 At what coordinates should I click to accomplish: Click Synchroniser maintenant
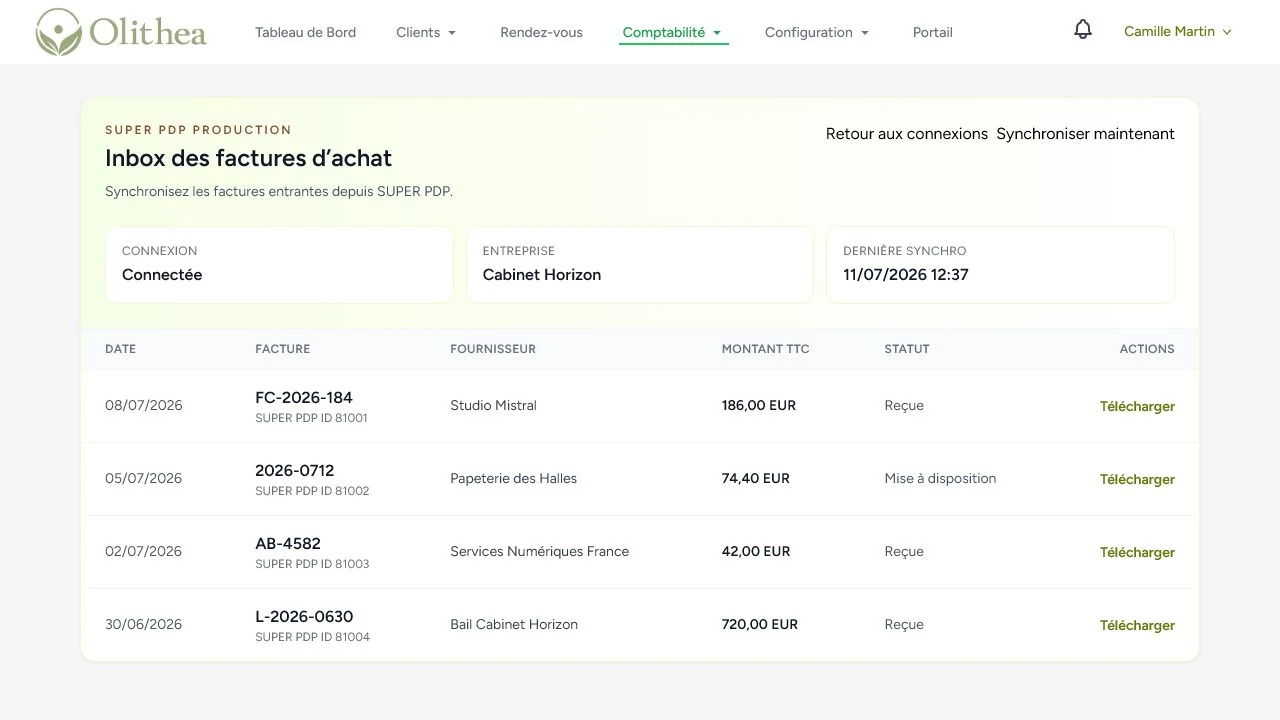pyautogui.click(x=1085, y=134)
